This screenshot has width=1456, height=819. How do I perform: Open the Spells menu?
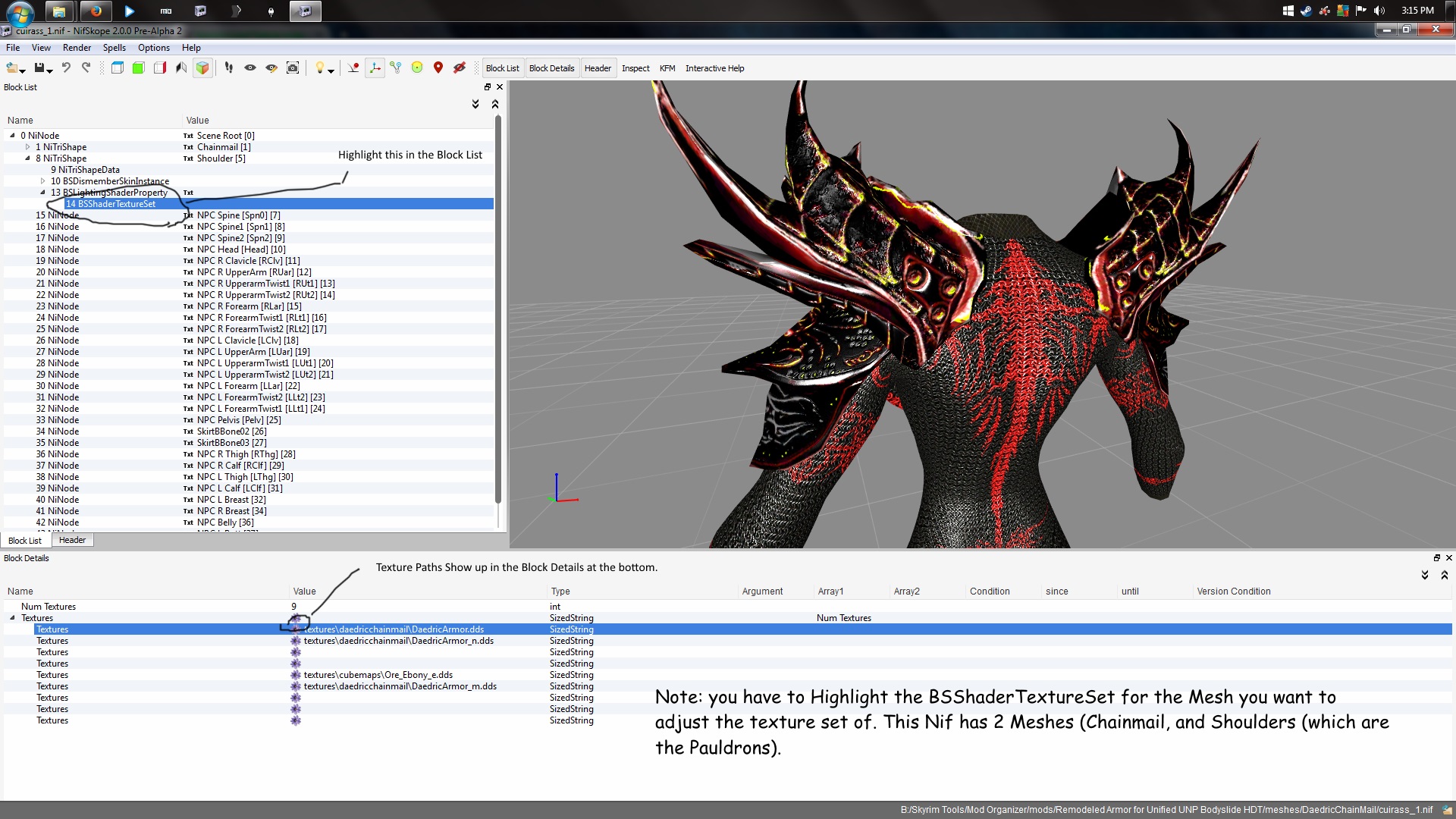click(115, 47)
